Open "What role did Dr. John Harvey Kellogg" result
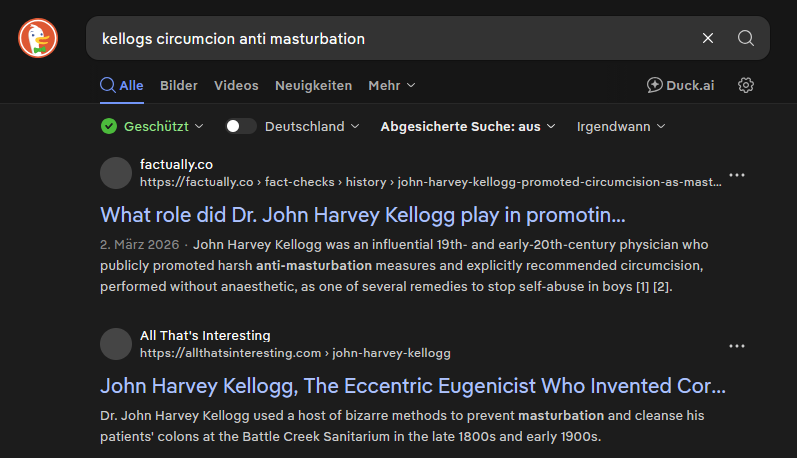Image resolution: width=797 pixels, height=458 pixels. pyautogui.click(x=362, y=215)
